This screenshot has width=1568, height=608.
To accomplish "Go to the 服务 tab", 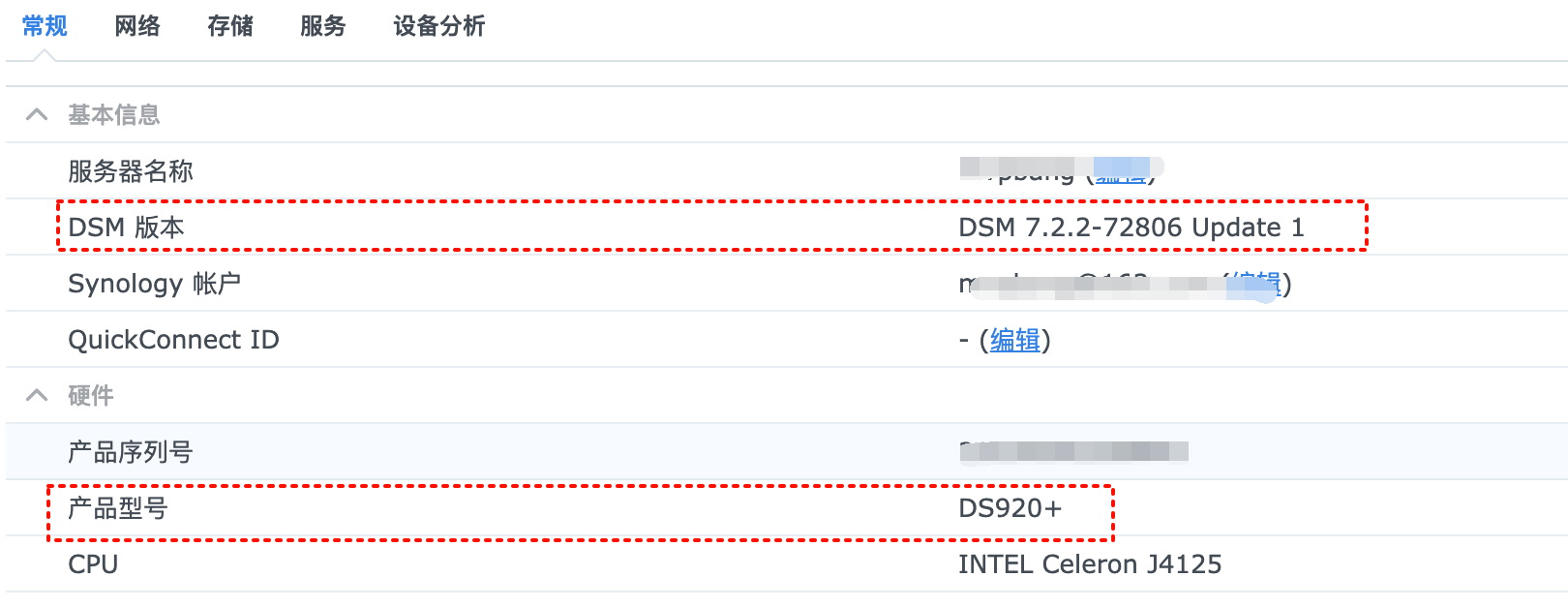I will (x=323, y=26).
